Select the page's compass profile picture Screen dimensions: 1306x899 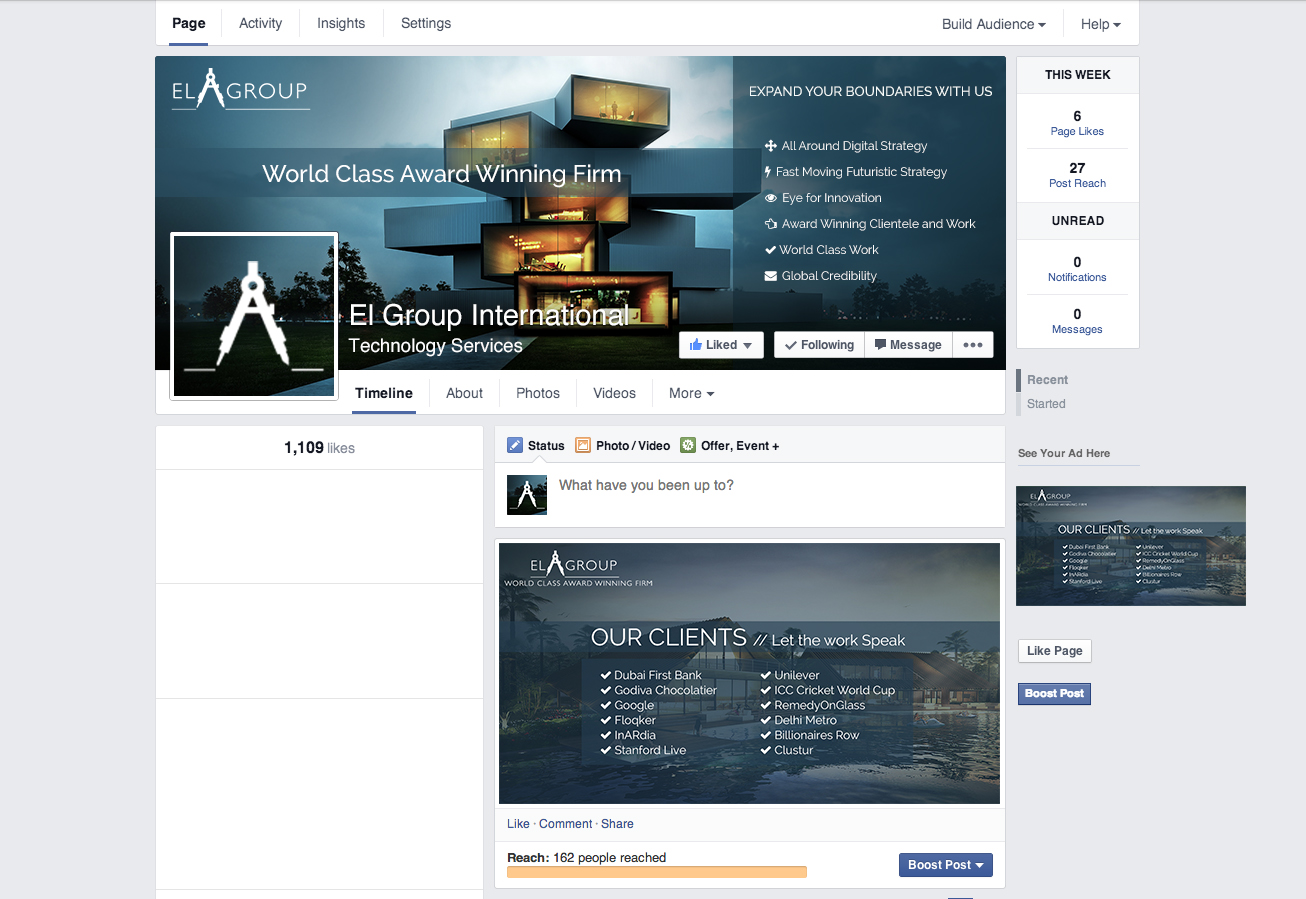tap(253, 315)
